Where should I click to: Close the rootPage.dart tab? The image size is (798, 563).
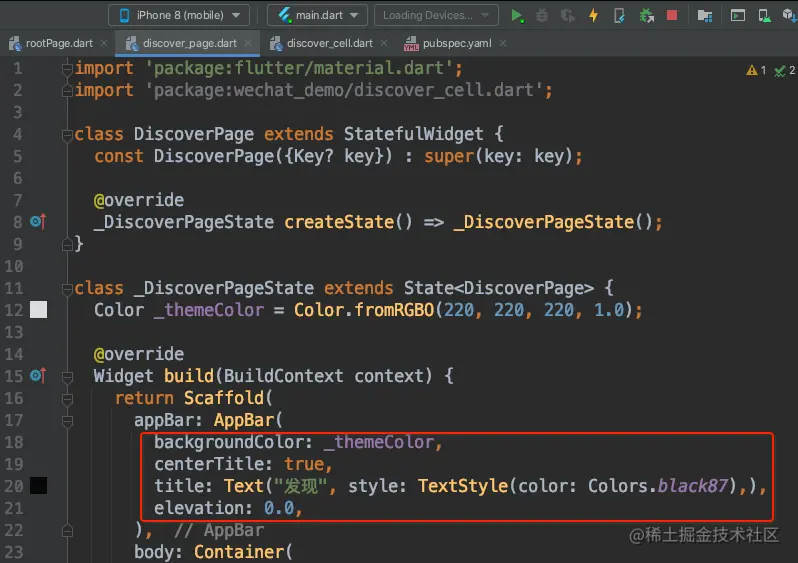(104, 43)
